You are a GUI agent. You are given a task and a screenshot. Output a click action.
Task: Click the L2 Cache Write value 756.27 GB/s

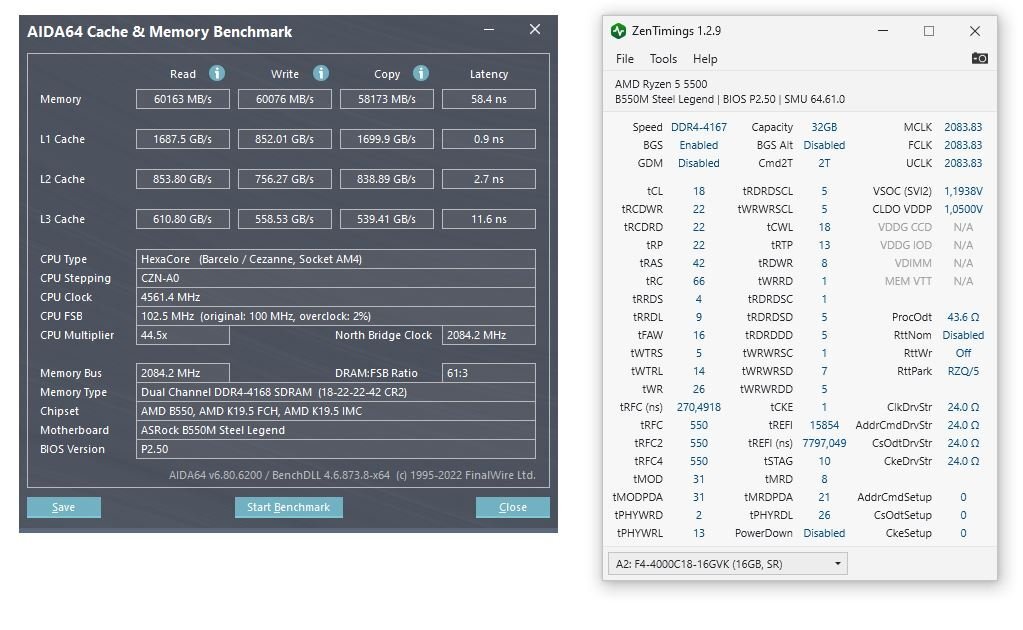point(284,179)
